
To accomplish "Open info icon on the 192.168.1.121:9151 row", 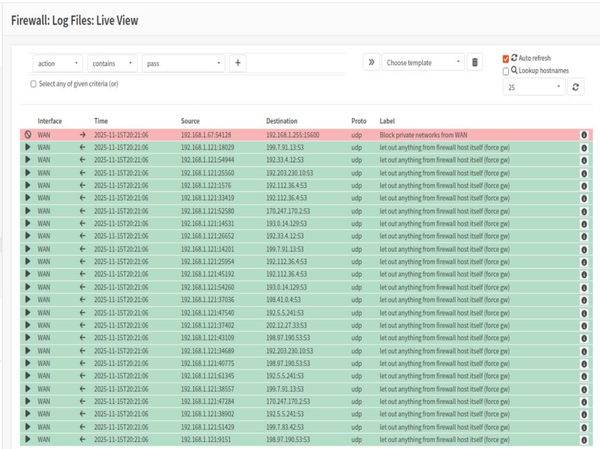I will 584,439.
